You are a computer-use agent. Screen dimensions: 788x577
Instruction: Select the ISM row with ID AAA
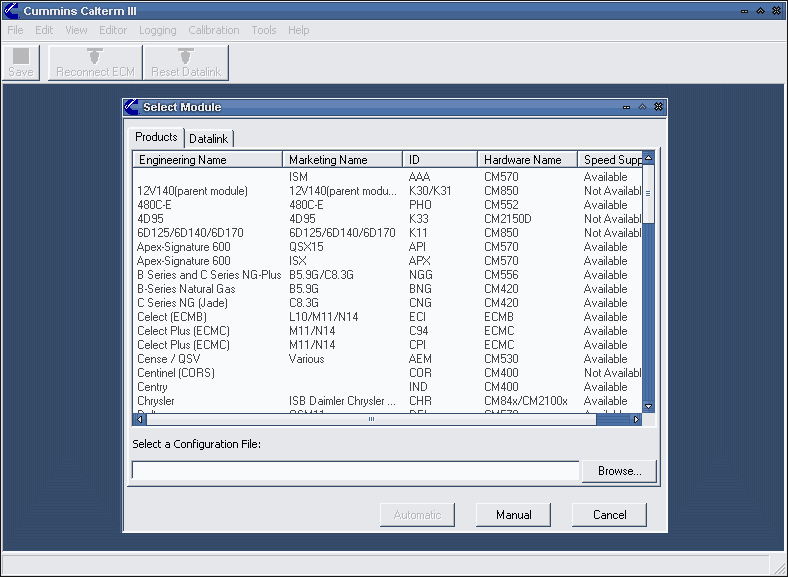[x=387, y=177]
